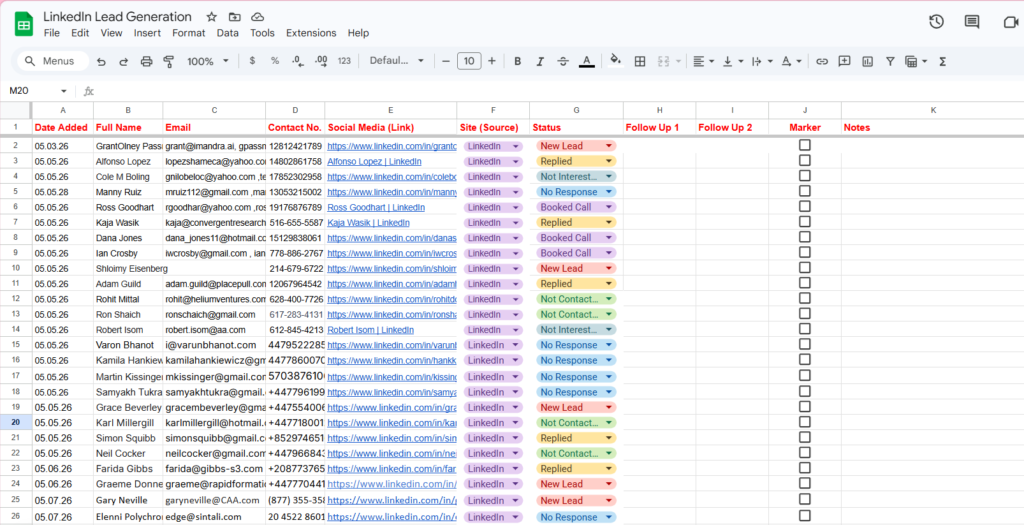Viewport: 1024px width, 525px height.
Task: Open Status dropdown for Simon Squibb
Action: point(609,438)
